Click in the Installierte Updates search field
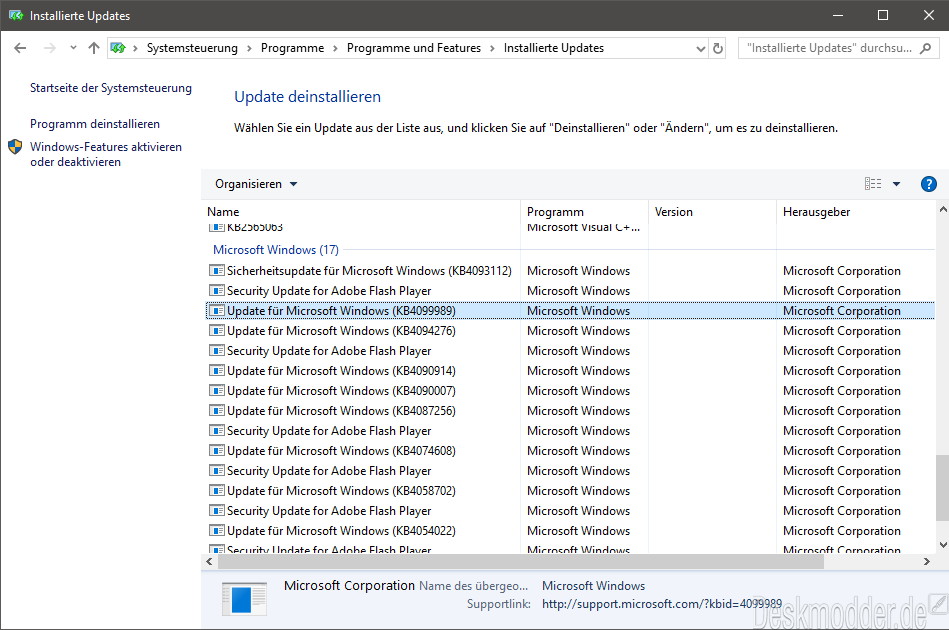The width and height of the screenshot is (949, 630). [829, 48]
